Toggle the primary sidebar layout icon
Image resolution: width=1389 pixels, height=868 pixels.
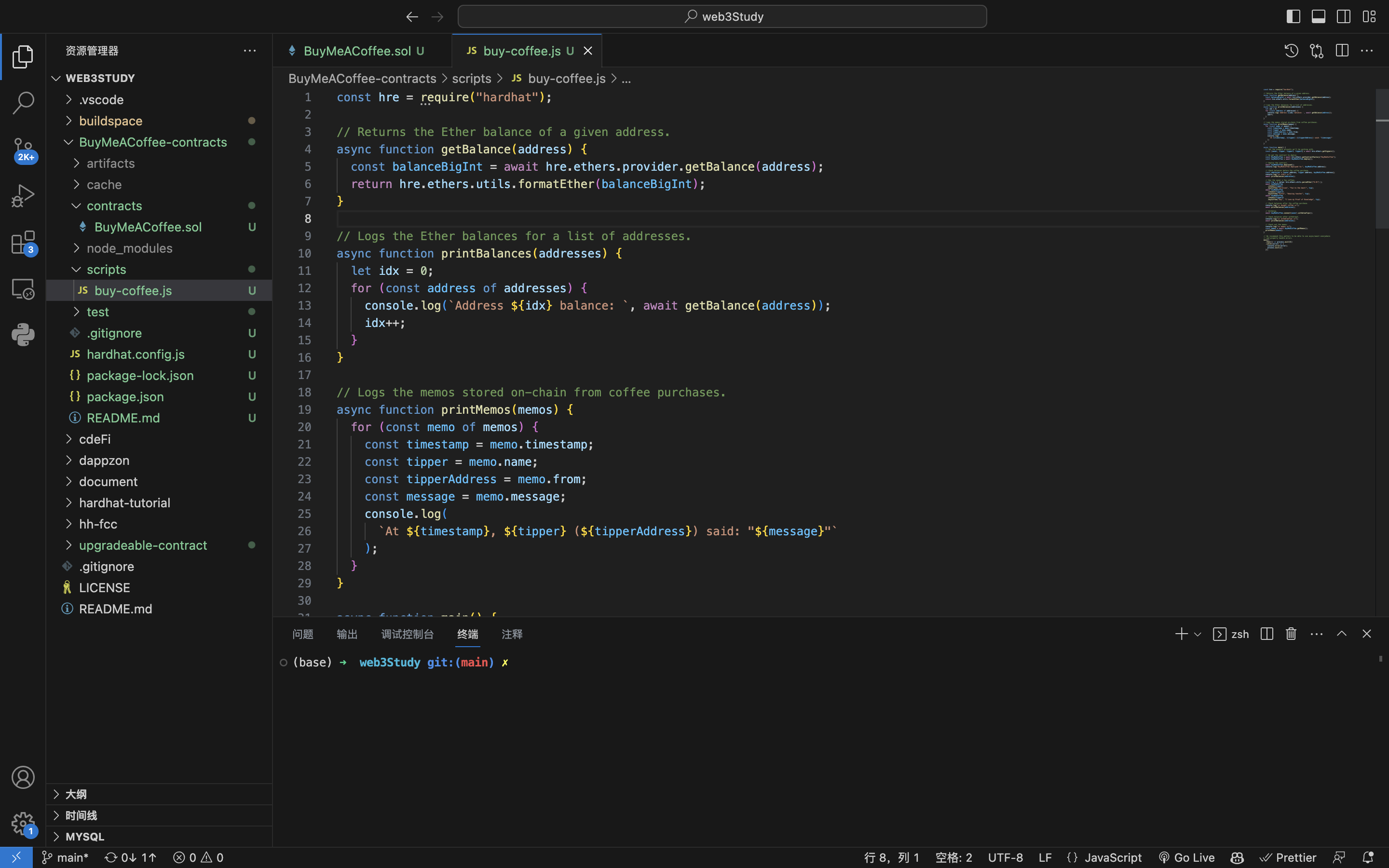pos(1293,17)
